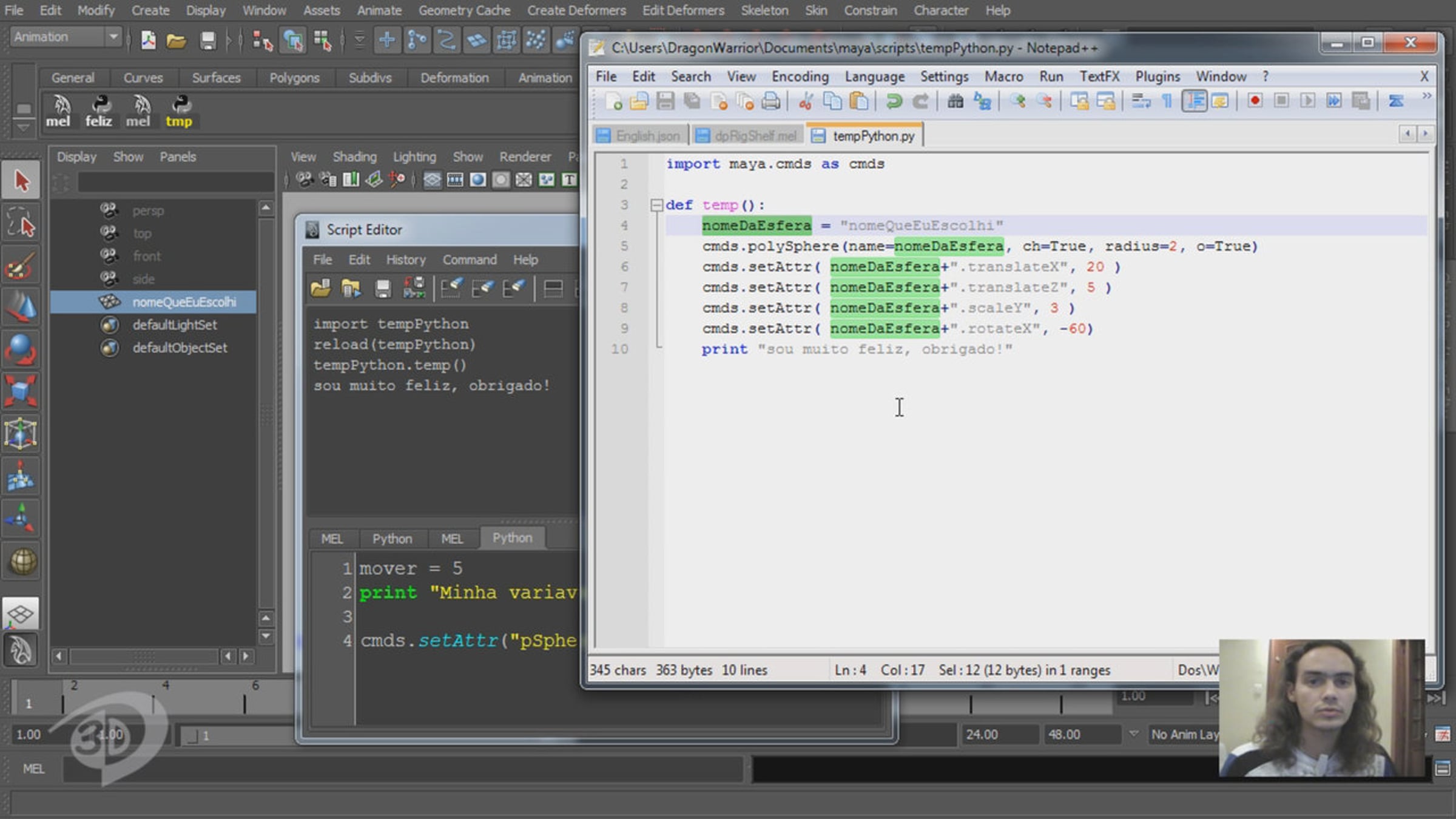Click the Save icon in Notepad++ toolbar
Viewport: 1456px width, 819px height.
pos(666,101)
